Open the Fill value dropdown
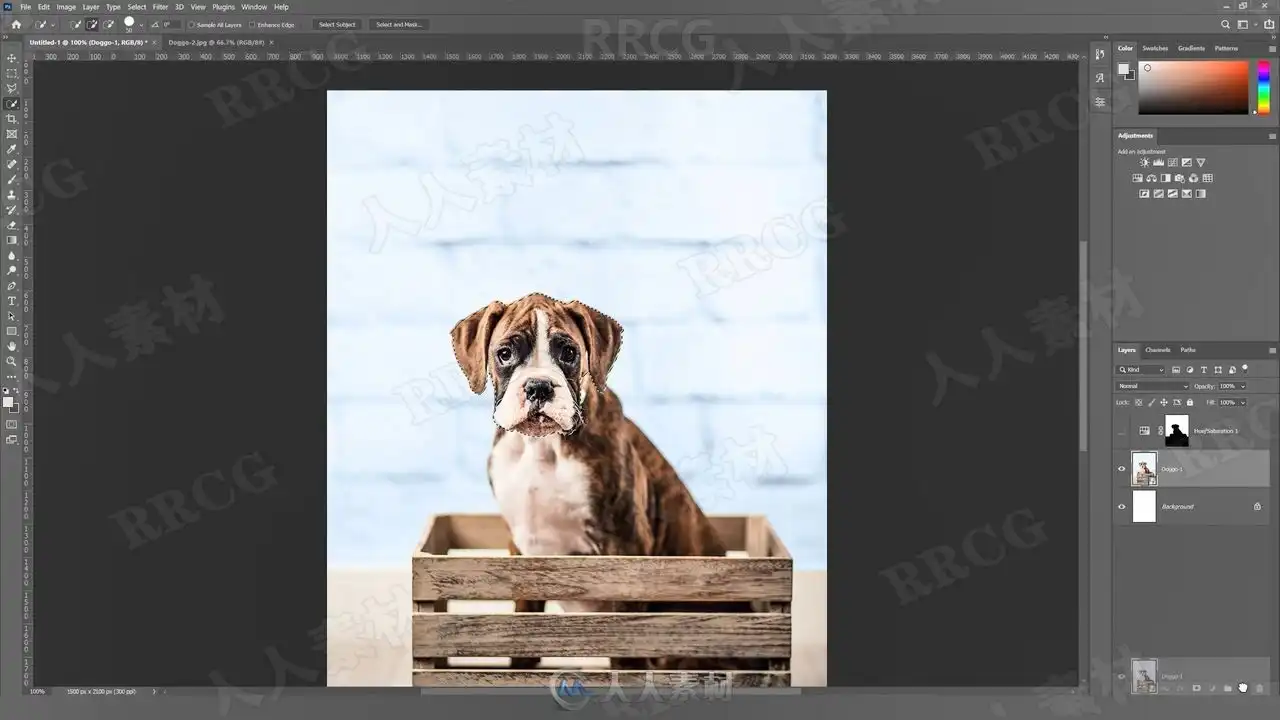This screenshot has height=720, width=1280. [x=1243, y=402]
